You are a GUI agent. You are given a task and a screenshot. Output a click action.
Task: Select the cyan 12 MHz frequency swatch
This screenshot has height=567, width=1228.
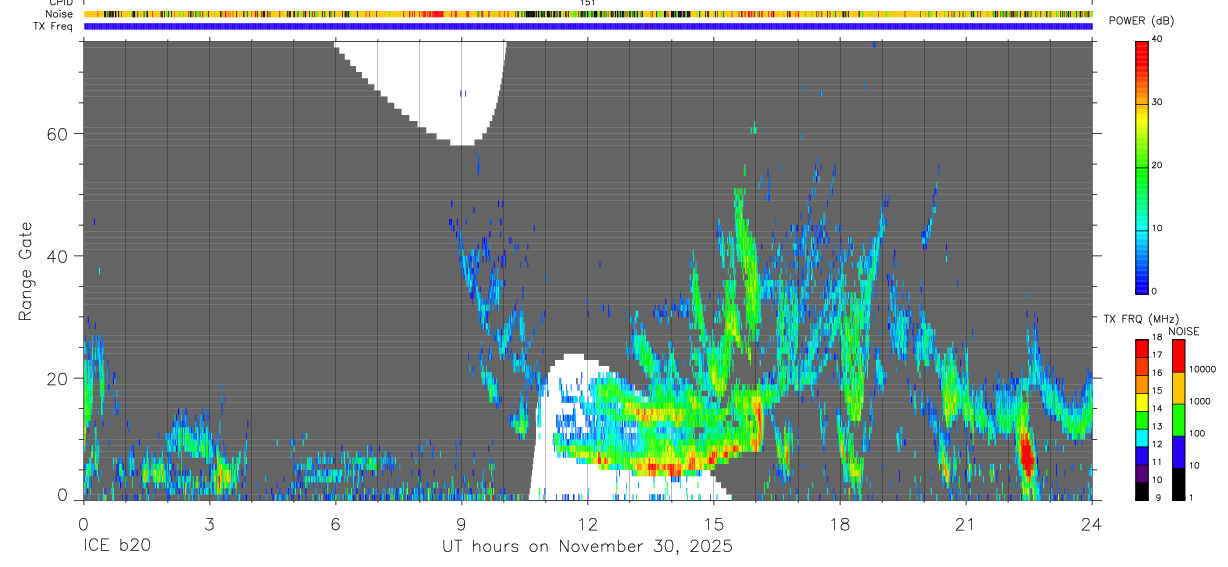pyautogui.click(x=1141, y=438)
